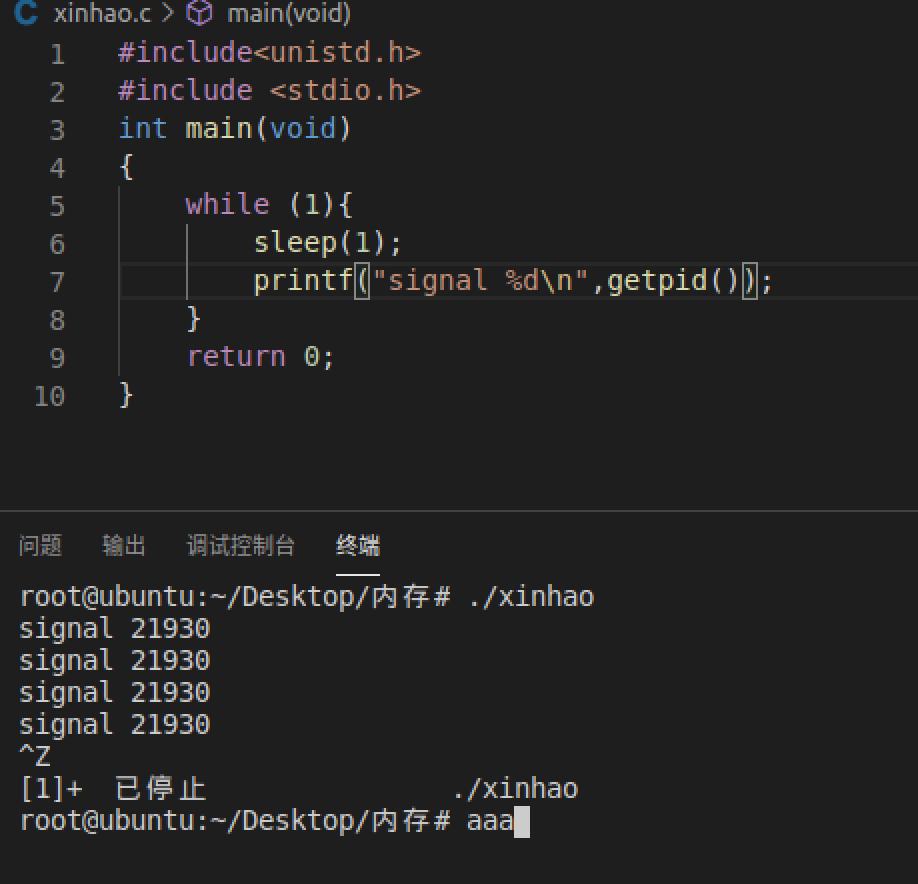Switch to the 输出 panel tab
The image size is (918, 884).
[124, 545]
